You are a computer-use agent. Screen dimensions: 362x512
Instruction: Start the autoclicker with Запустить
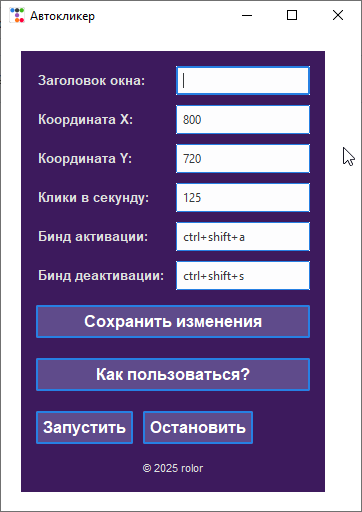[x=84, y=428]
